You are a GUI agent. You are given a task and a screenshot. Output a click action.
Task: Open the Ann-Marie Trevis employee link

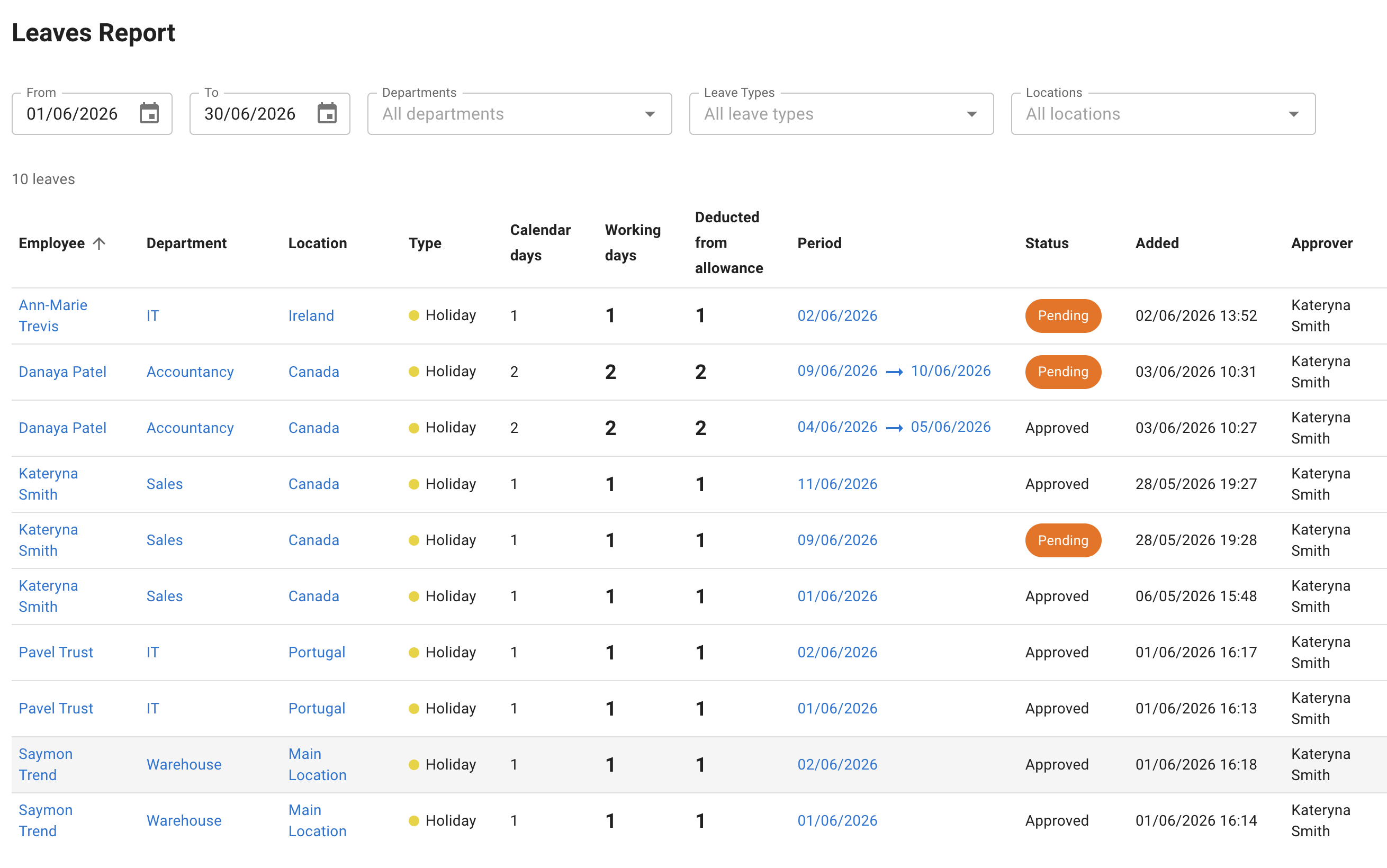pos(53,316)
